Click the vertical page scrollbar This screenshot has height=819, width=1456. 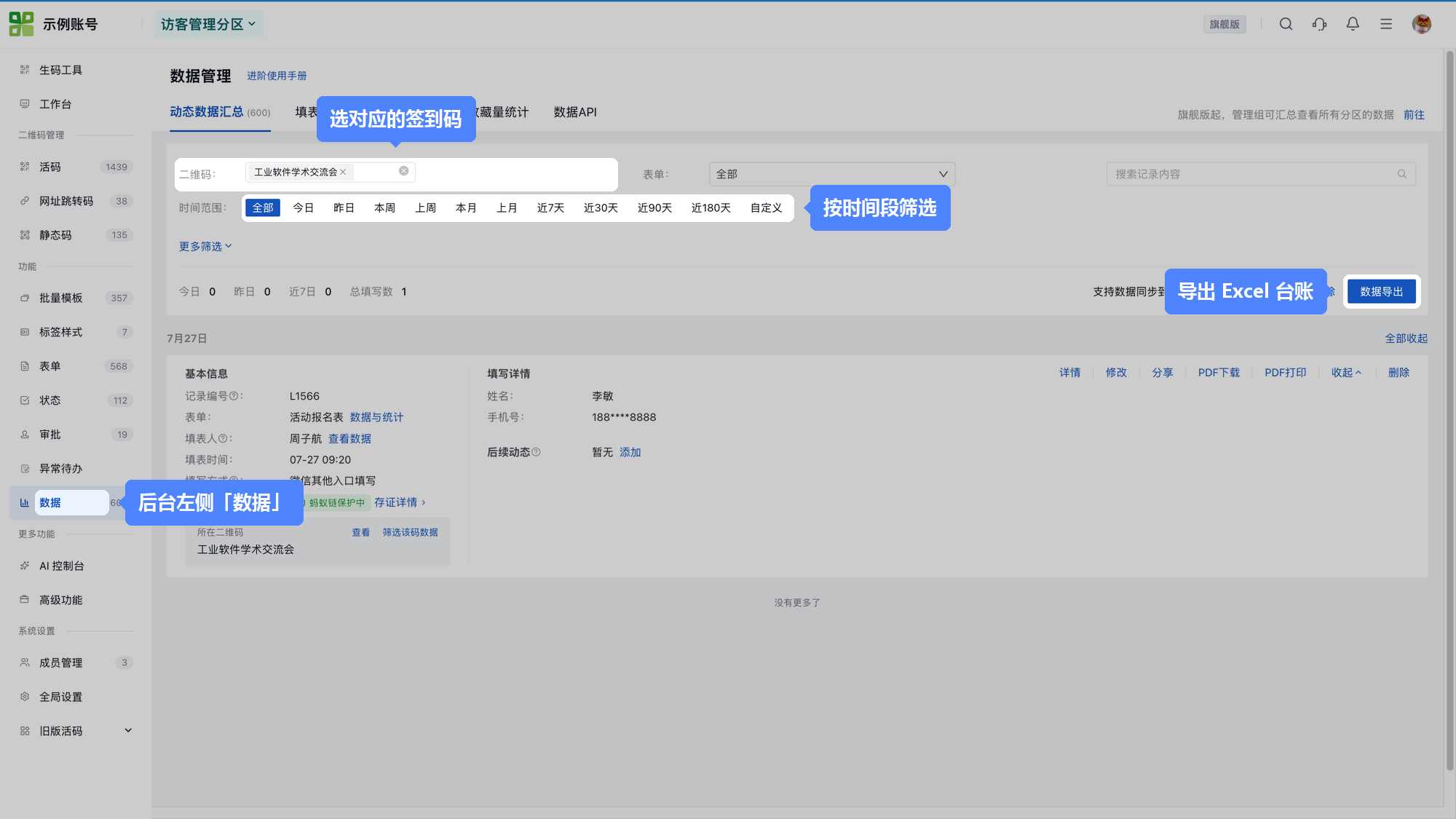pos(1449,411)
